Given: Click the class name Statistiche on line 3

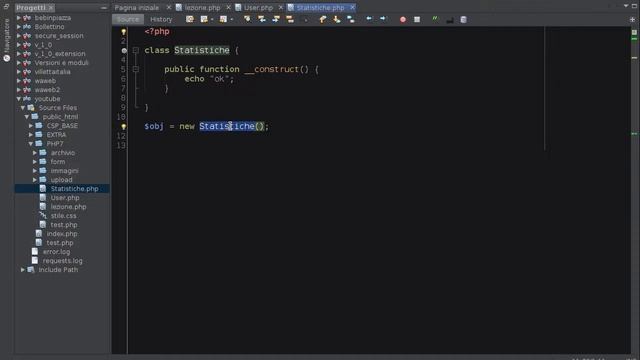Looking at the screenshot, I should pyautogui.click(x=202, y=50).
